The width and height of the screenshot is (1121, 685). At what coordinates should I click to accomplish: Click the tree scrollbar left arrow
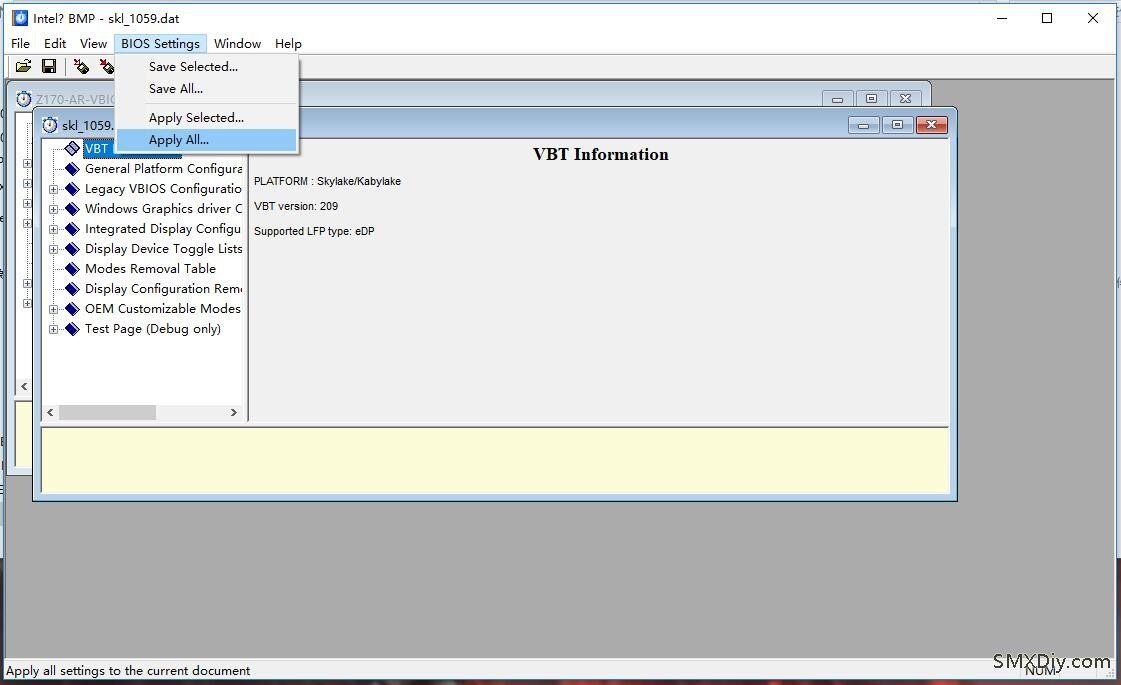pos(50,413)
